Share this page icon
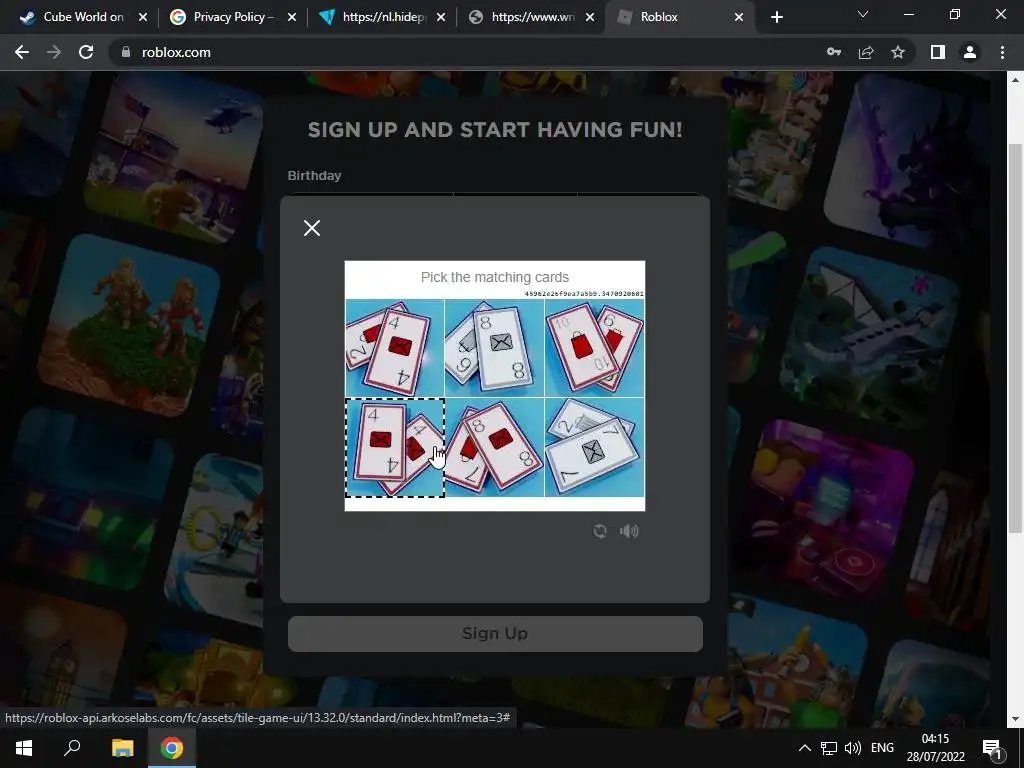 tap(866, 52)
